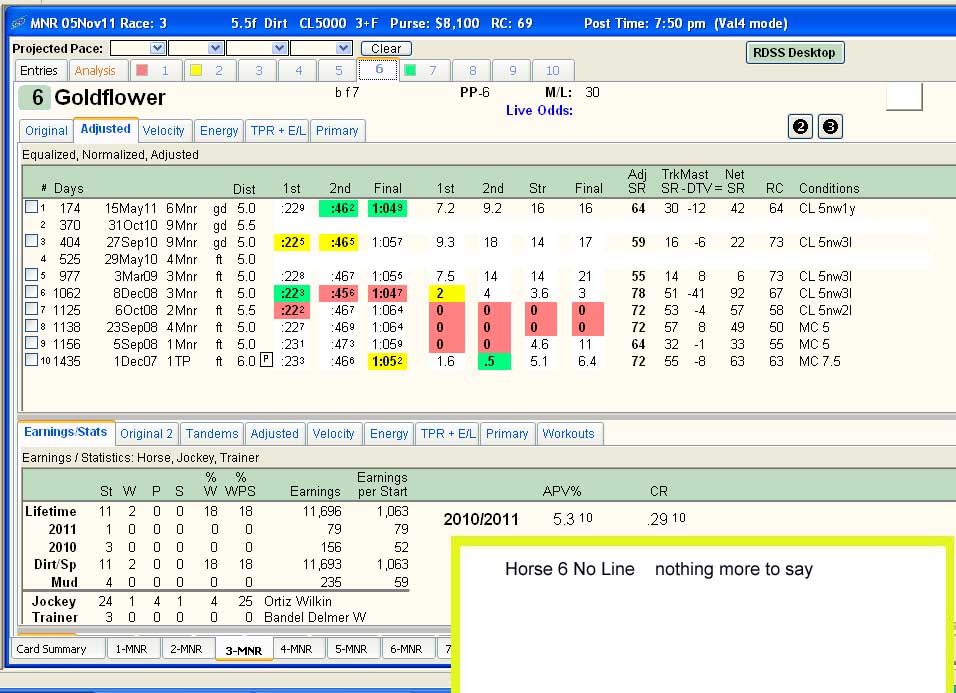The image size is (956, 693).
Task: Switch to the Analysis tab
Action: coord(95,71)
